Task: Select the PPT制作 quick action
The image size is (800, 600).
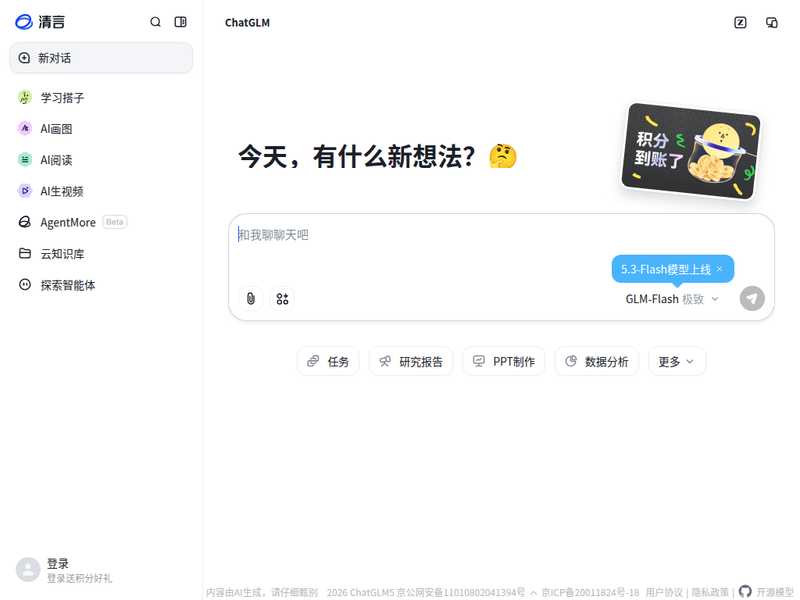Action: (504, 361)
